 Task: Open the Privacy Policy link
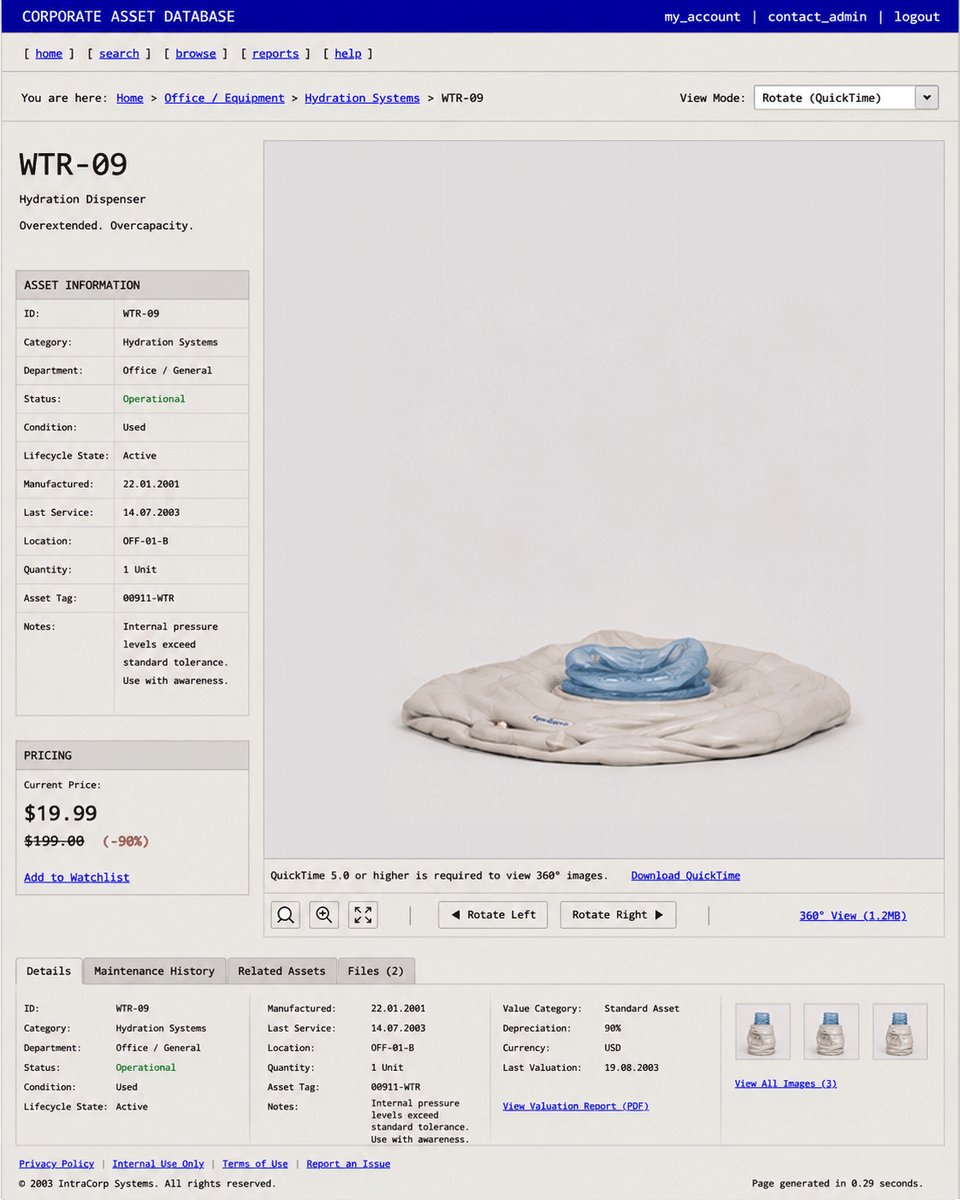coord(57,1164)
